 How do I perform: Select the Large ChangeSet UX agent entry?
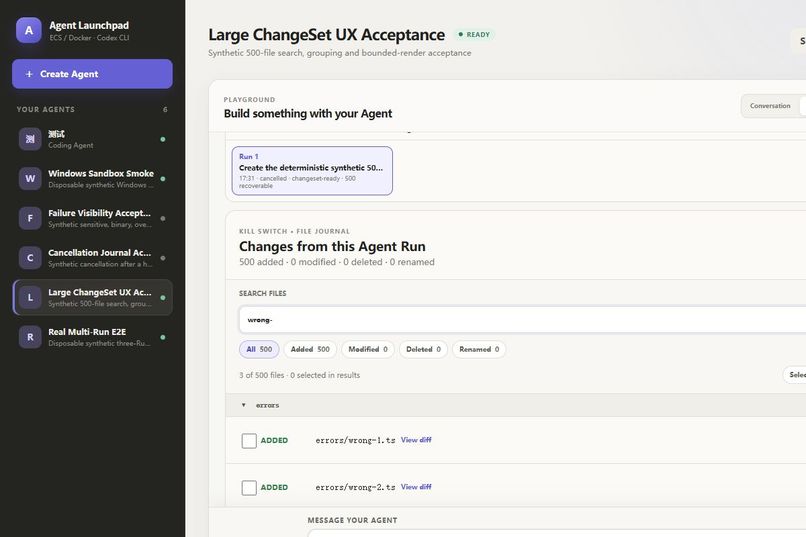(93, 297)
